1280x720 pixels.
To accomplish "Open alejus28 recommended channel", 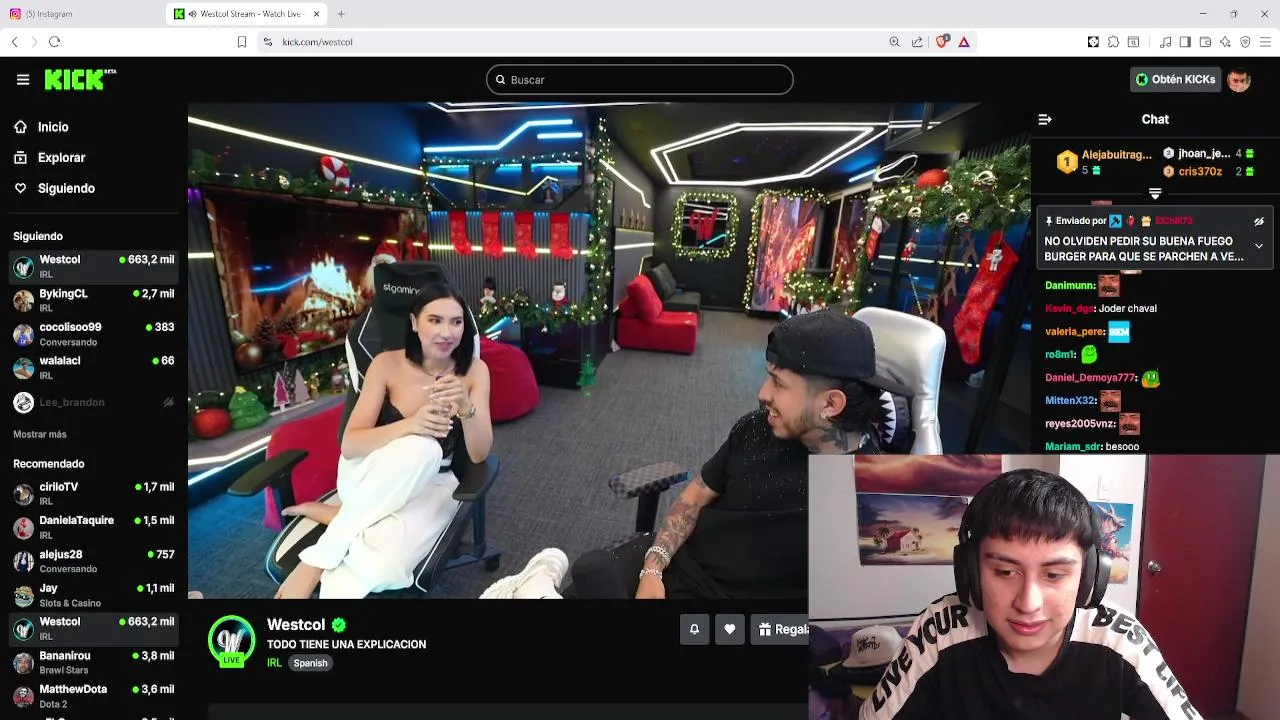I will pos(94,561).
